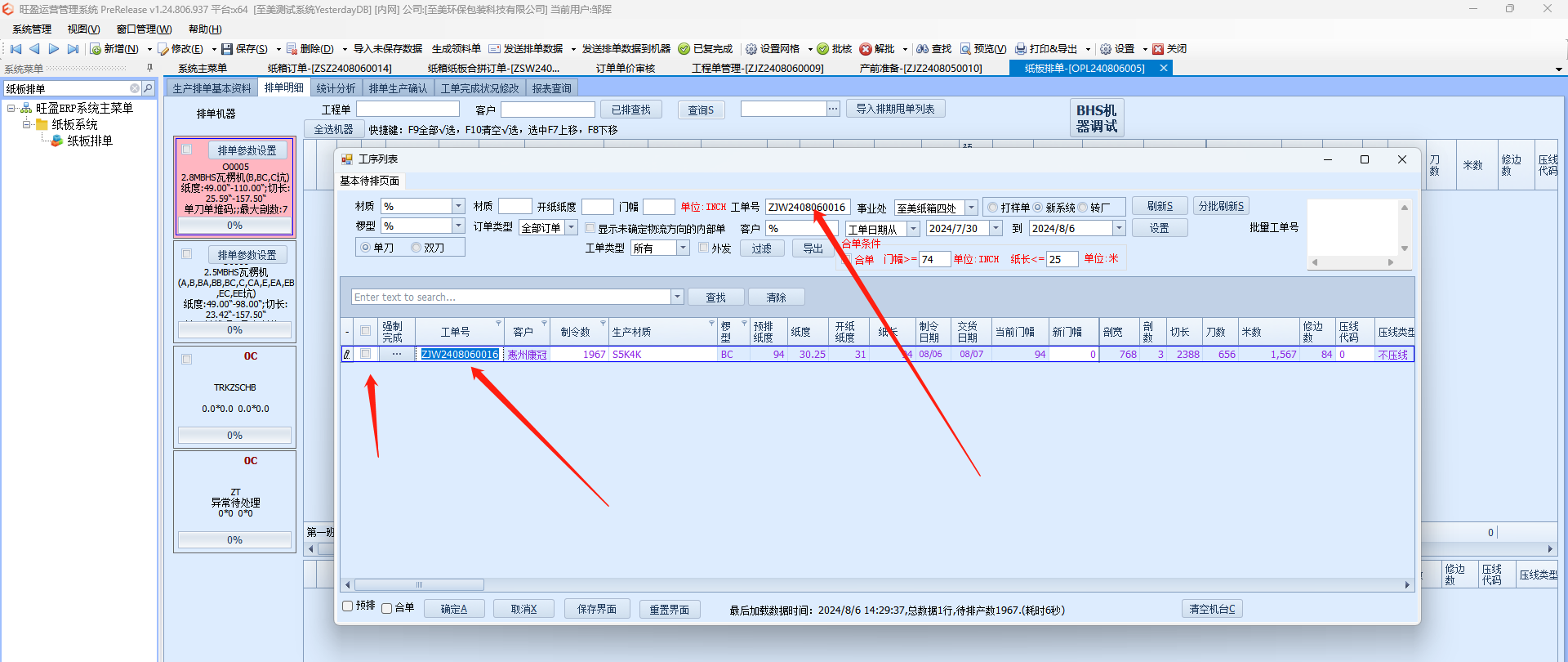Open the 材质 % dropdown
Screen dimensions: 1568x662
point(458,206)
